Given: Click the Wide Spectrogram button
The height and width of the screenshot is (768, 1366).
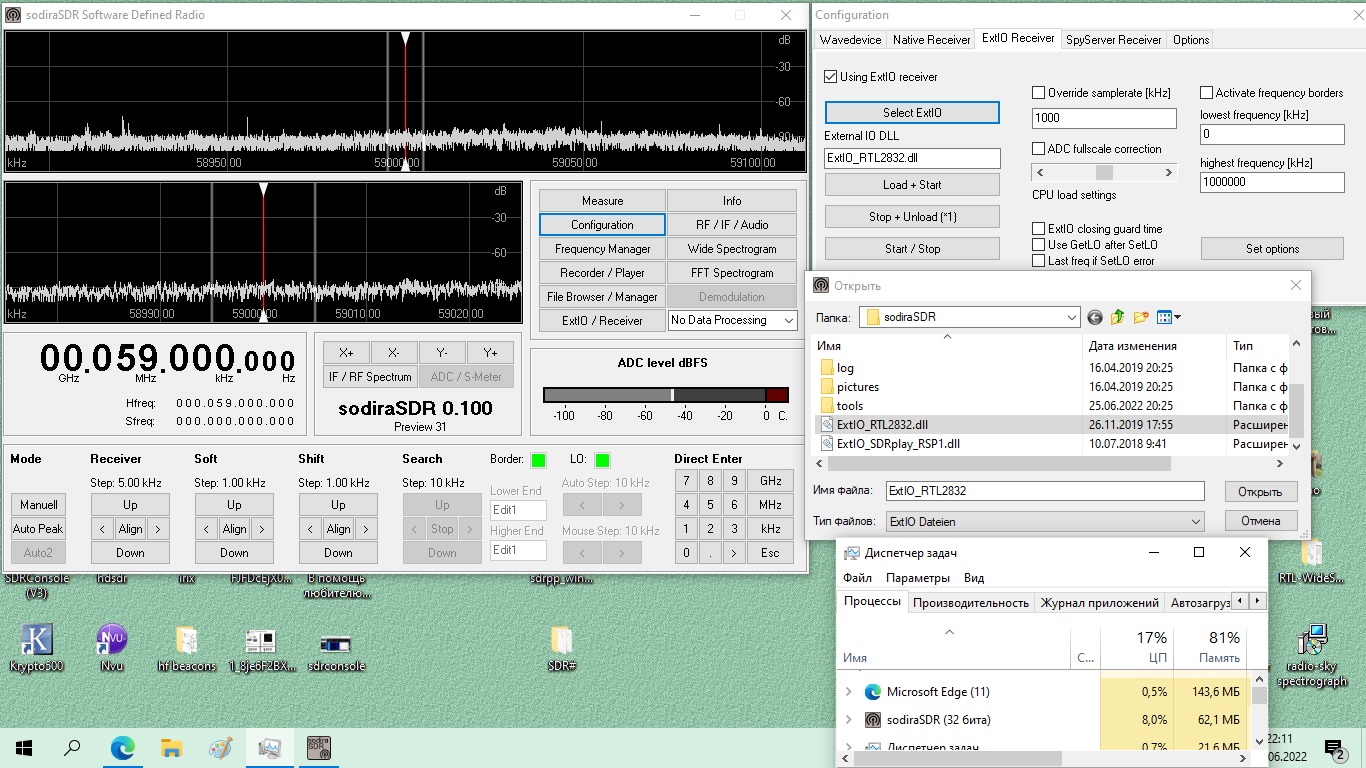Looking at the screenshot, I should (x=732, y=249).
